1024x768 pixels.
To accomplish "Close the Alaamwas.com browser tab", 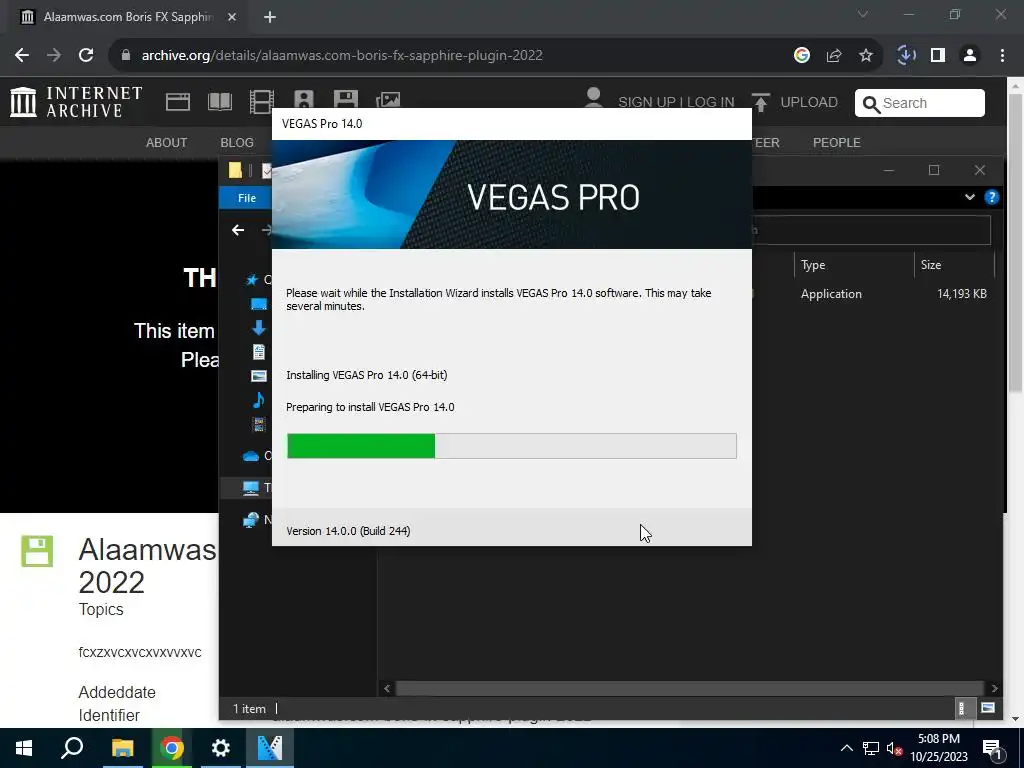I will (x=232, y=17).
